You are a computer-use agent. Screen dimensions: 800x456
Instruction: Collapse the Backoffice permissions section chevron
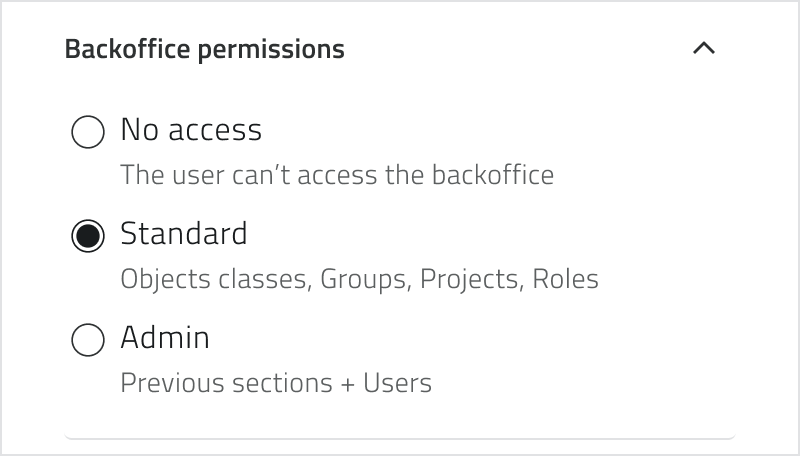[704, 48]
